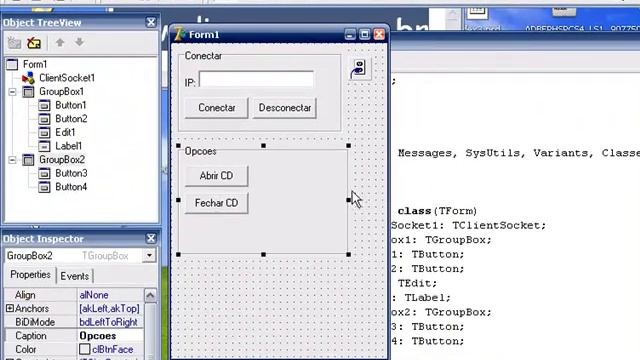Screen dimensions: 640x360
Task: Select the Form1 node icon in tree
Action: (x=13, y=64)
